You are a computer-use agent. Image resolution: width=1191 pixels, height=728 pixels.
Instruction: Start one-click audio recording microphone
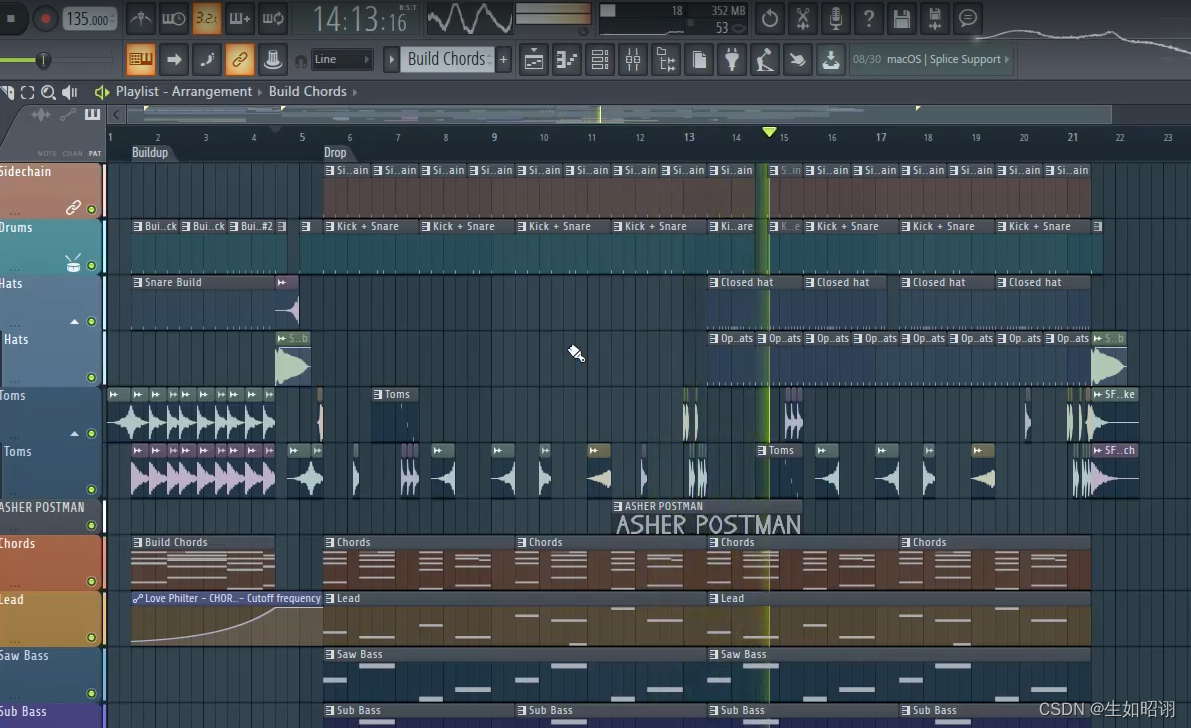click(836, 18)
